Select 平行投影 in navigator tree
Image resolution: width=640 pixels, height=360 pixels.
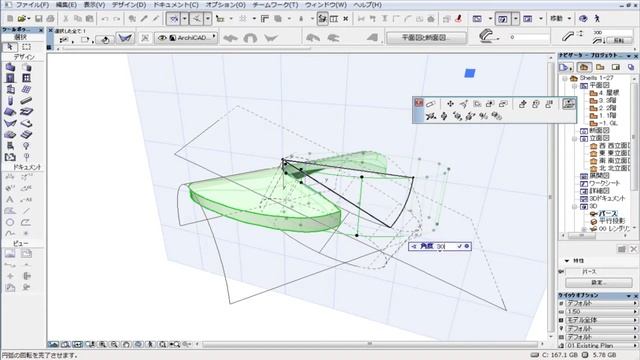(x=612, y=221)
